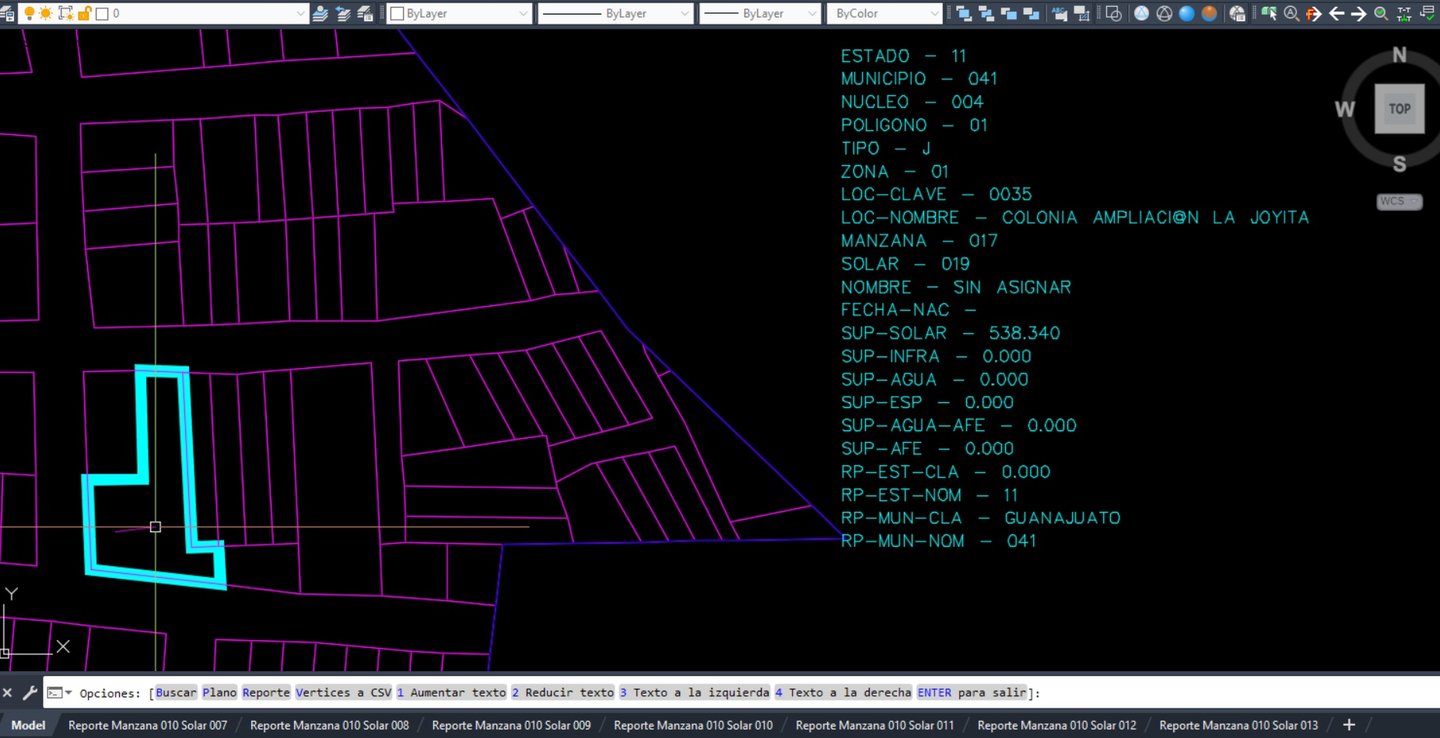
Task: Expand the ByLayer color dropdown
Action: (x=523, y=14)
